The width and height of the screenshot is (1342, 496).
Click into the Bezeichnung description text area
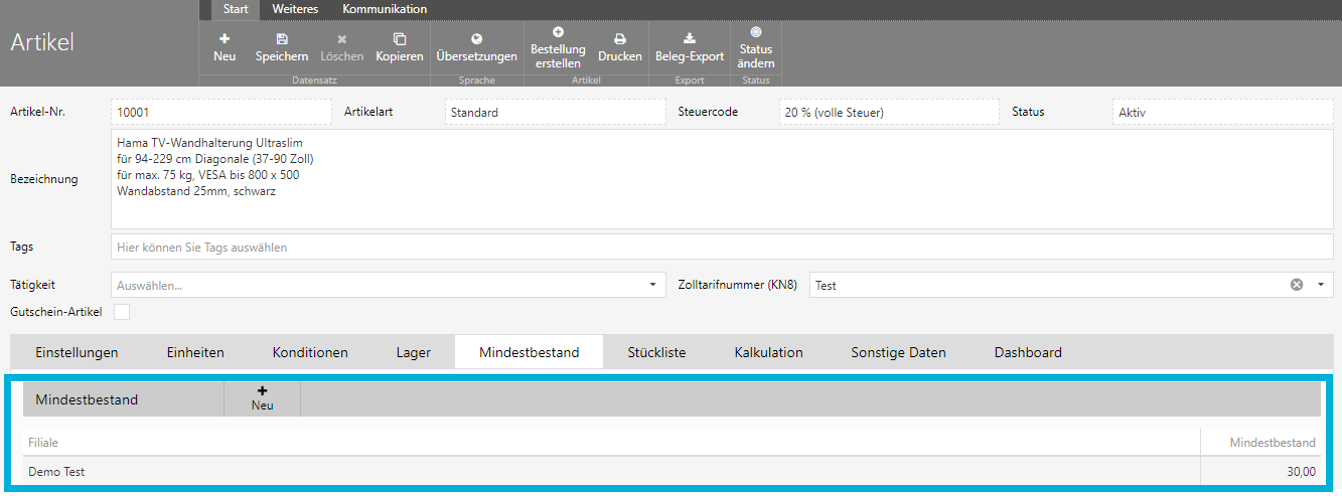pyautogui.click(x=722, y=179)
